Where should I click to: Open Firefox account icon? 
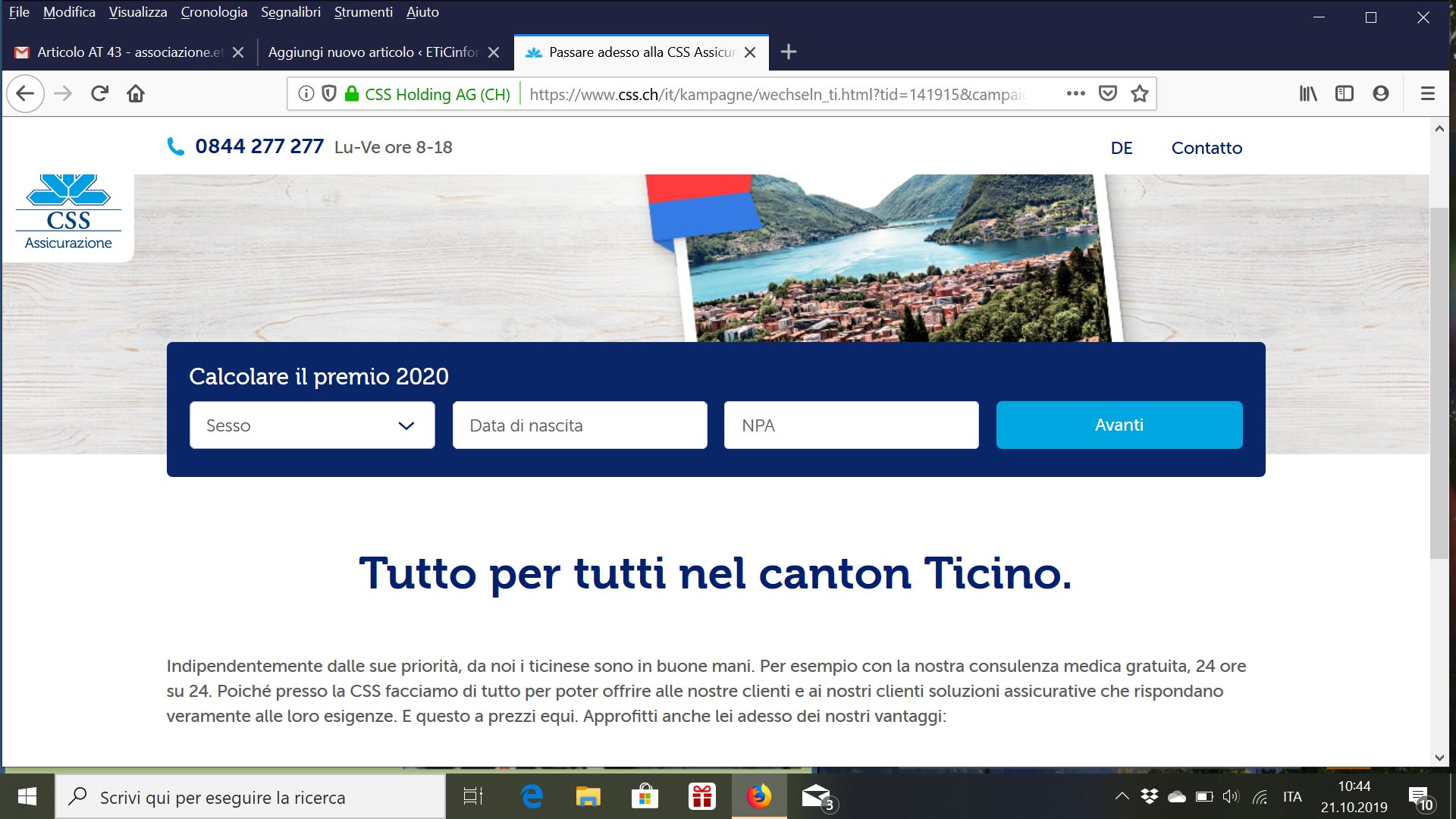pos(1381,94)
